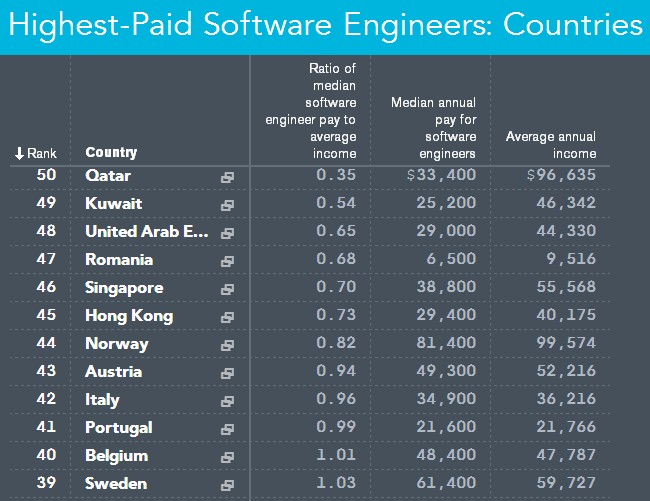
Task: Click the Highest-Paid Software Engineers title
Action: [x=325, y=25]
